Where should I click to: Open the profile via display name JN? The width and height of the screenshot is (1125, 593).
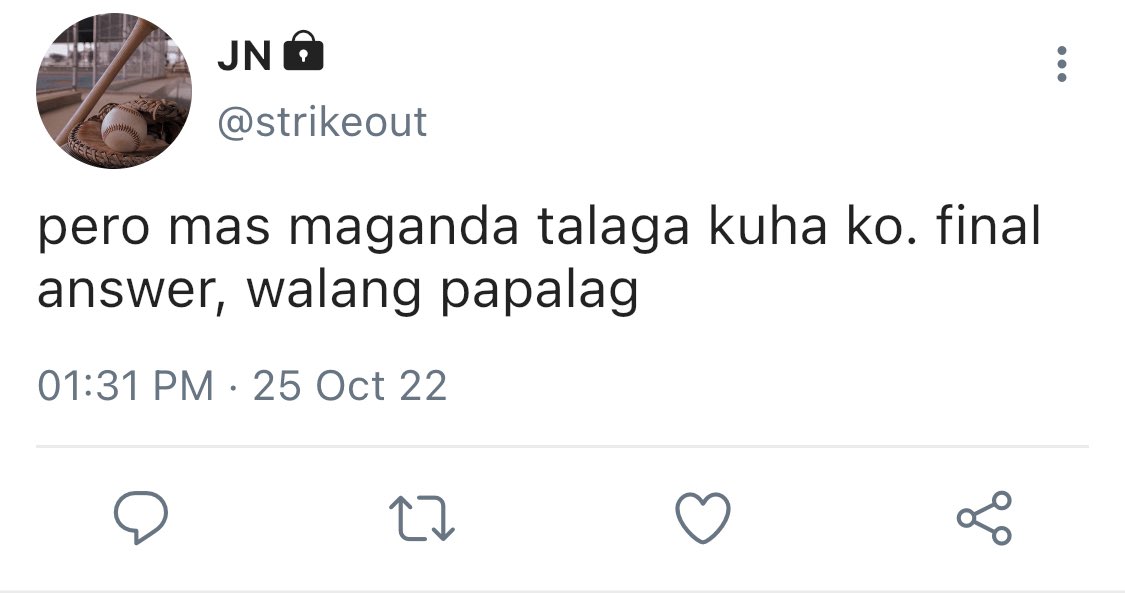pos(245,55)
